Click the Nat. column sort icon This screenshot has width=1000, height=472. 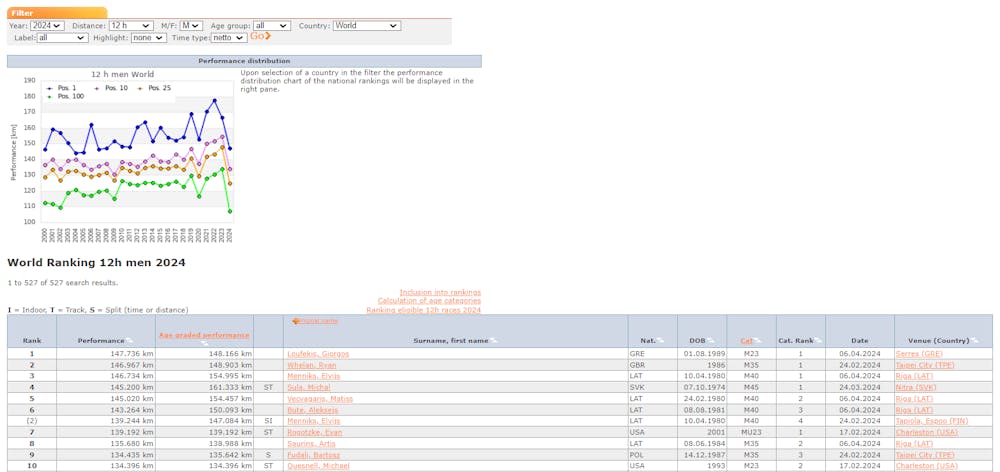pos(661,342)
